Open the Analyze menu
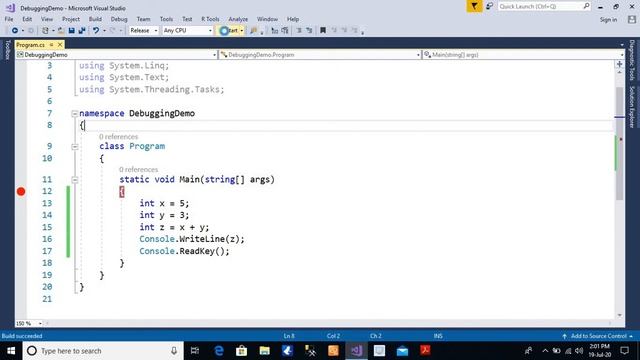The width and height of the screenshot is (640, 360). (x=238, y=19)
